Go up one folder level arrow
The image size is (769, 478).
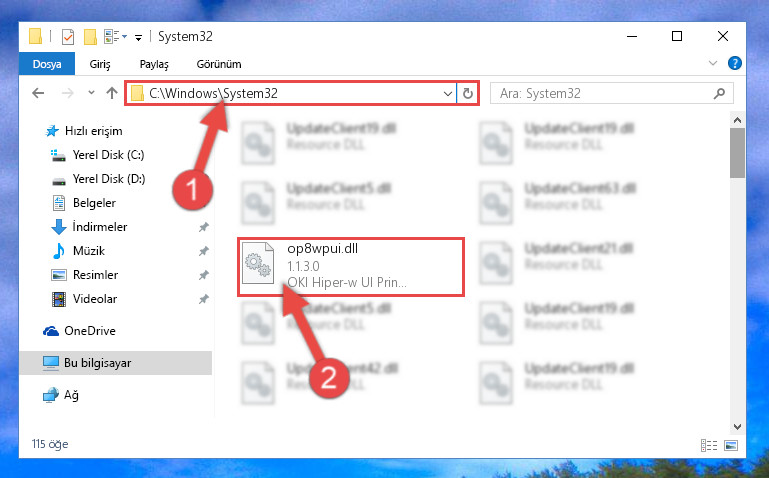click(x=112, y=93)
